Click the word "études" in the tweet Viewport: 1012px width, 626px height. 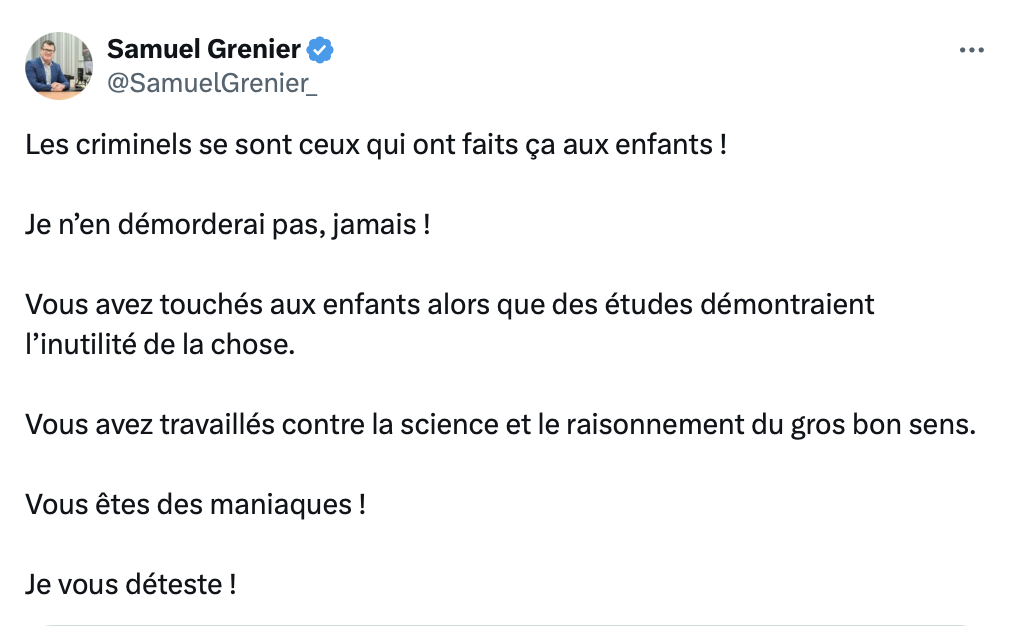(x=649, y=305)
